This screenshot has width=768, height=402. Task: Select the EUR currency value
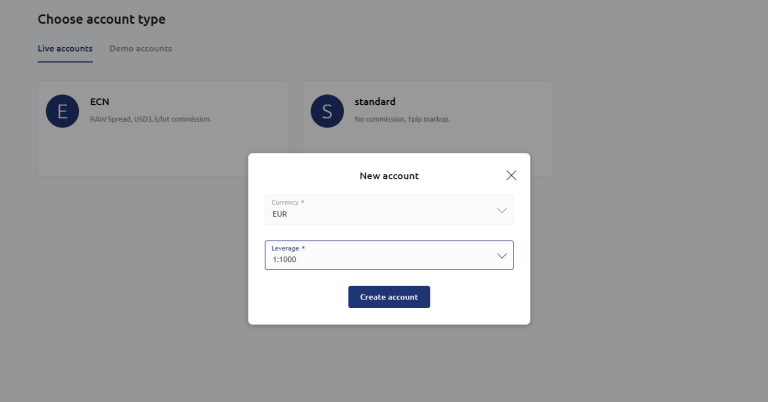(x=280, y=214)
